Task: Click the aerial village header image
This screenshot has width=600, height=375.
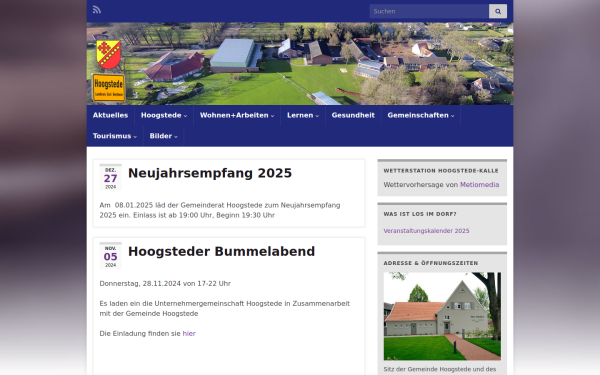Action: [300, 64]
